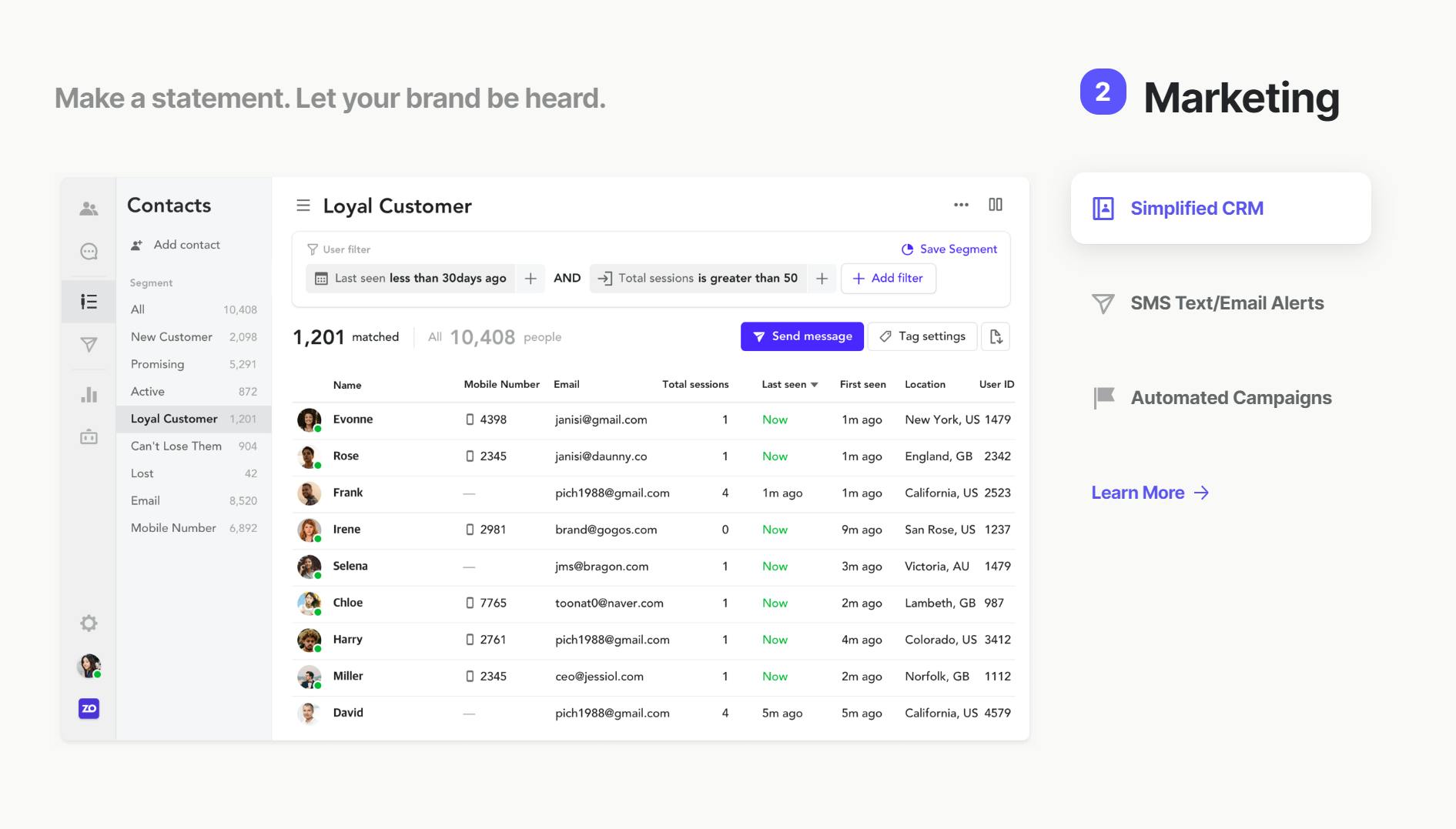The width and height of the screenshot is (1456, 829).
Task: Click plus next to Total sessions filter
Action: point(822,279)
